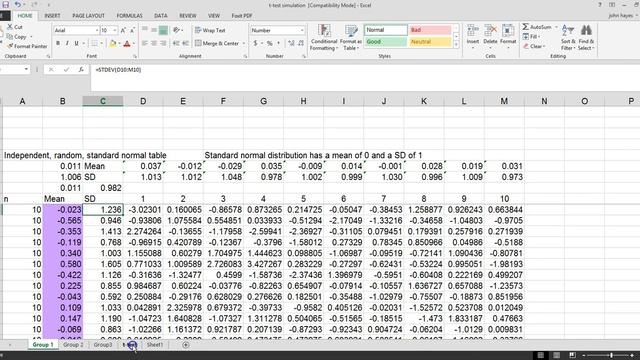Toggle Italic formatting
This screenshot has width=640, height=360.
(67, 43)
